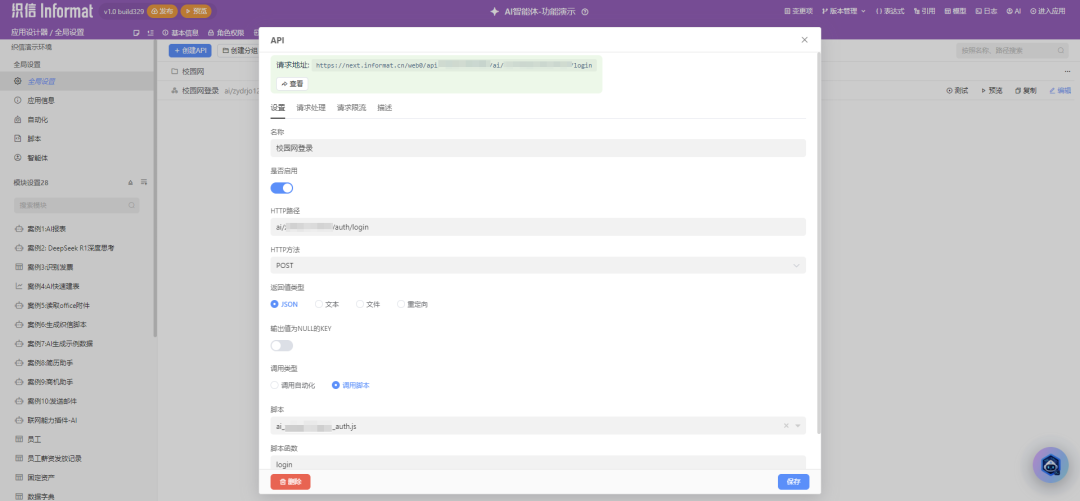Click the 名称 input field

[538, 148]
